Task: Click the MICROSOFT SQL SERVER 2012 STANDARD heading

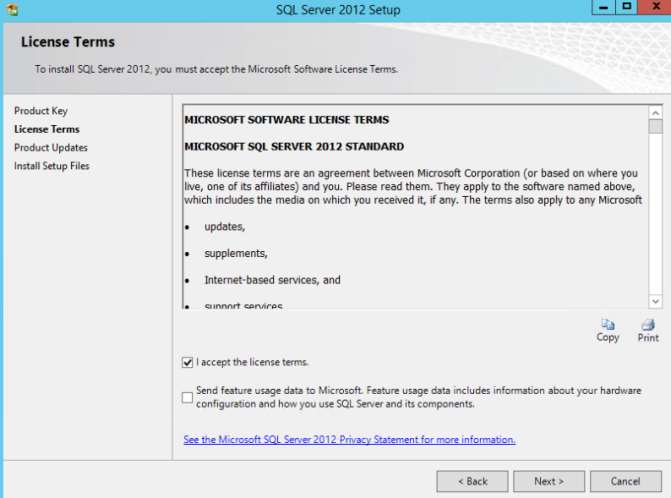Action: (x=294, y=146)
